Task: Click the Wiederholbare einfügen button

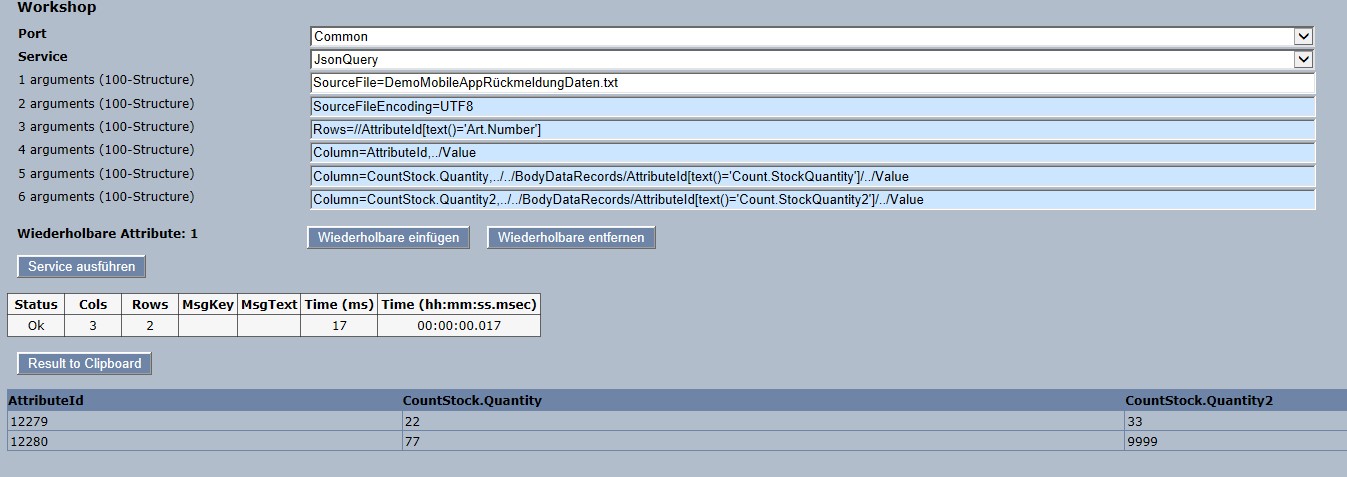Action: (x=388, y=238)
